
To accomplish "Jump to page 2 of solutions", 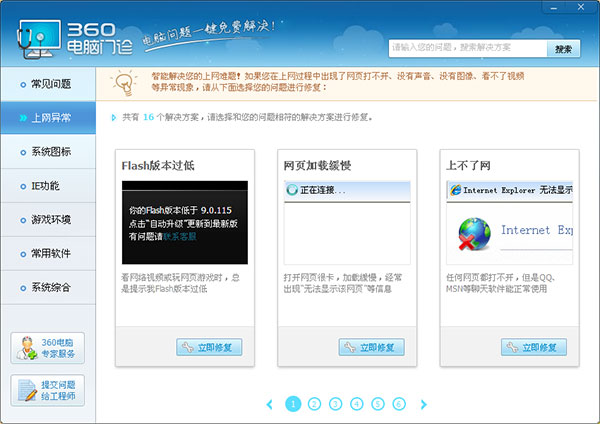I will 314,404.
